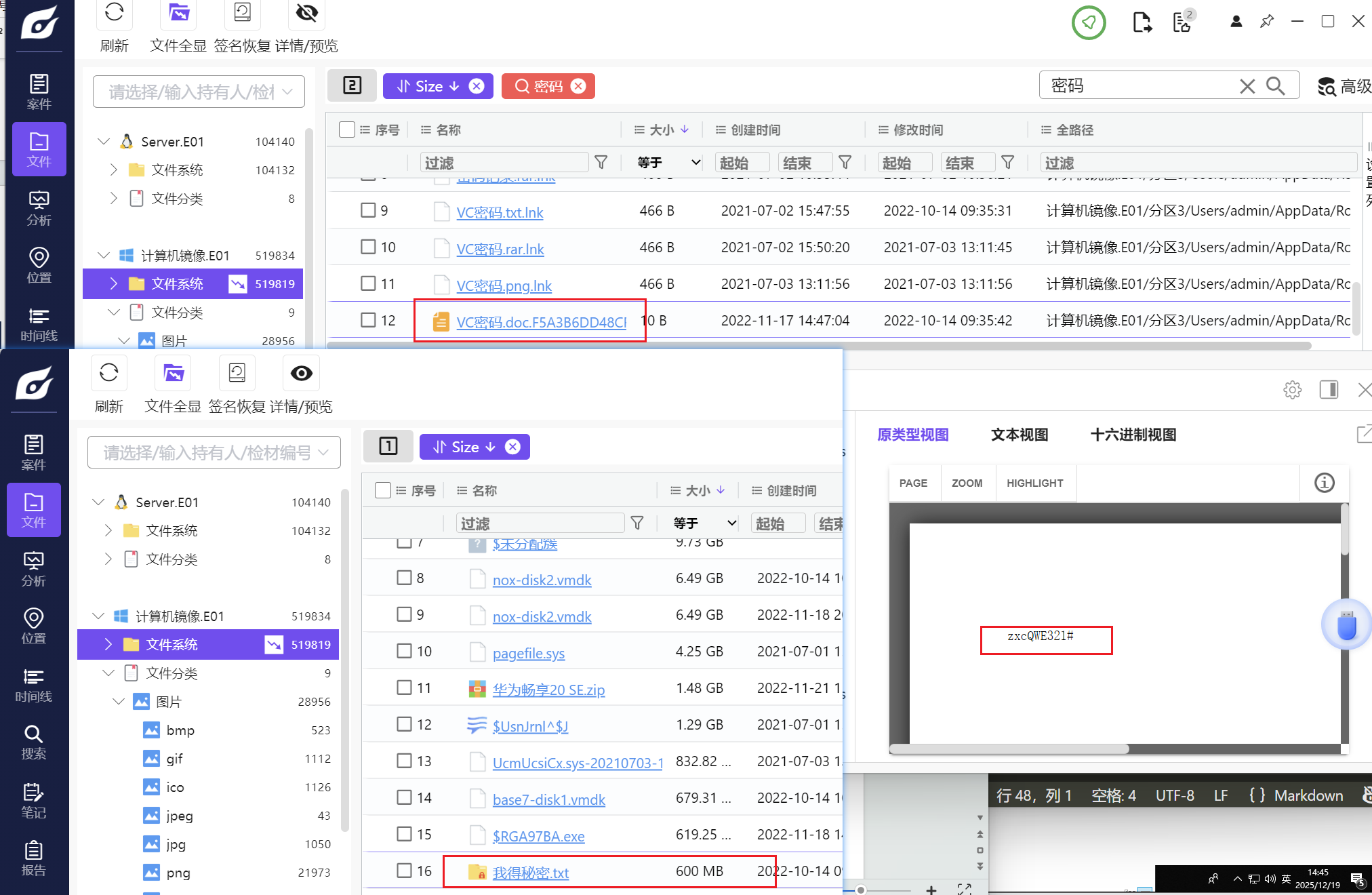Switch to 十六进制视图 tab
The width and height of the screenshot is (1372, 895).
point(1133,435)
